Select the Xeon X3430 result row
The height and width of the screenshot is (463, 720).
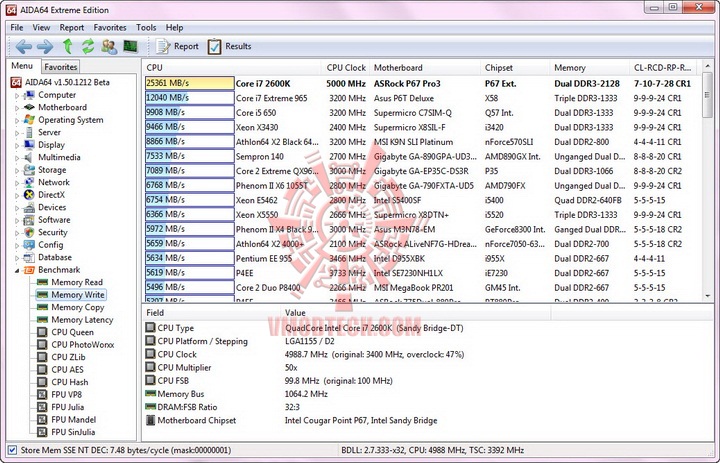[x=422, y=127]
